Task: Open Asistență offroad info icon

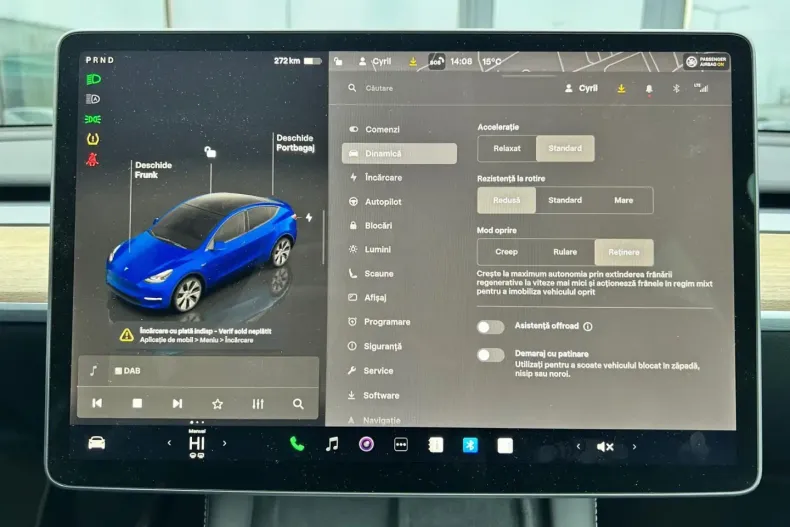Action: (x=587, y=326)
